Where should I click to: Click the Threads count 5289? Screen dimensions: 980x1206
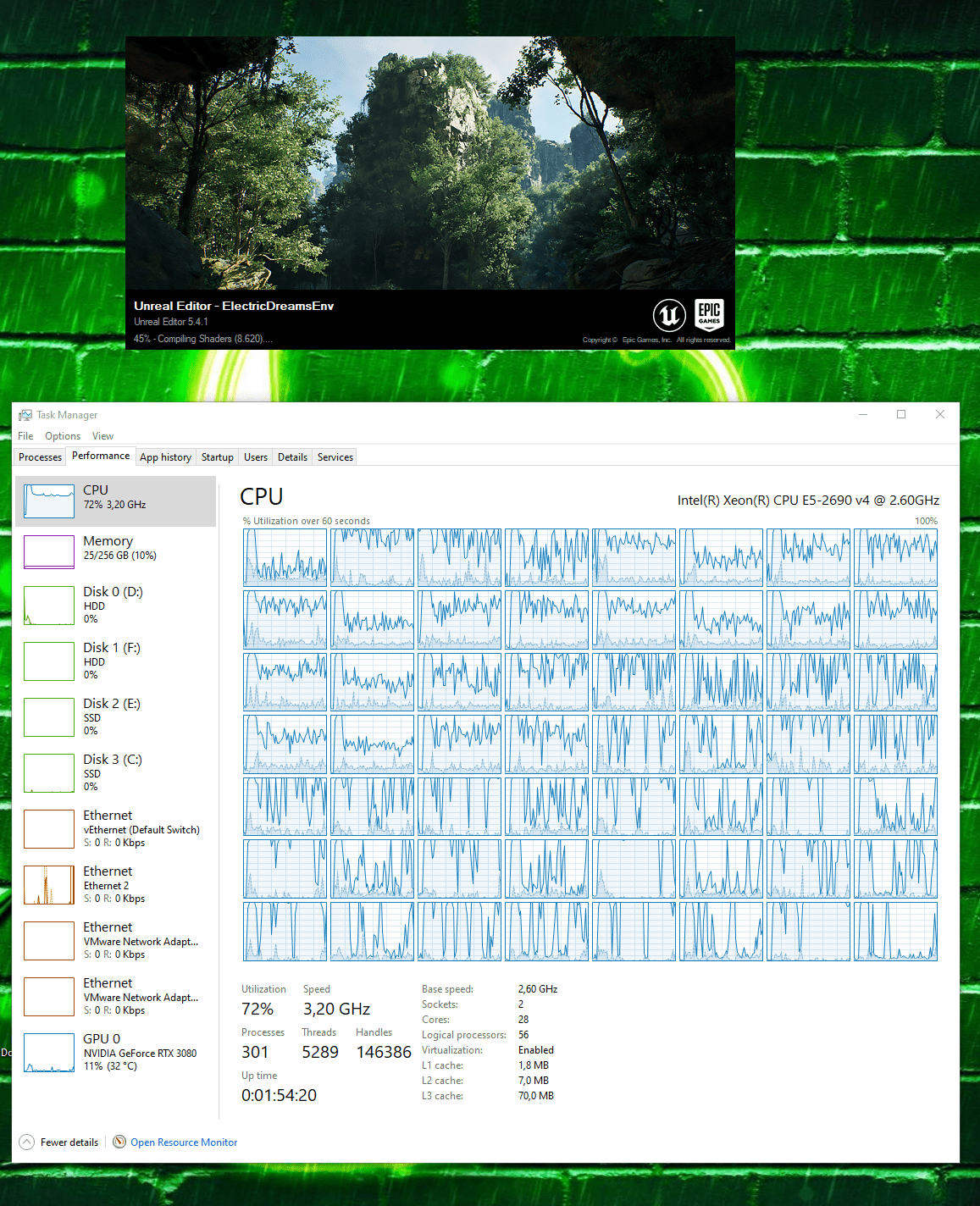320,1052
